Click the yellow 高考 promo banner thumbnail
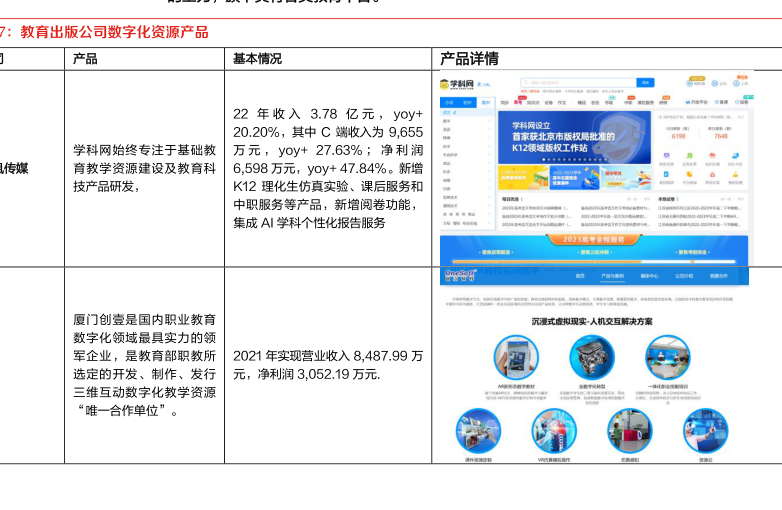This screenshot has width=782, height=510. coord(523,177)
